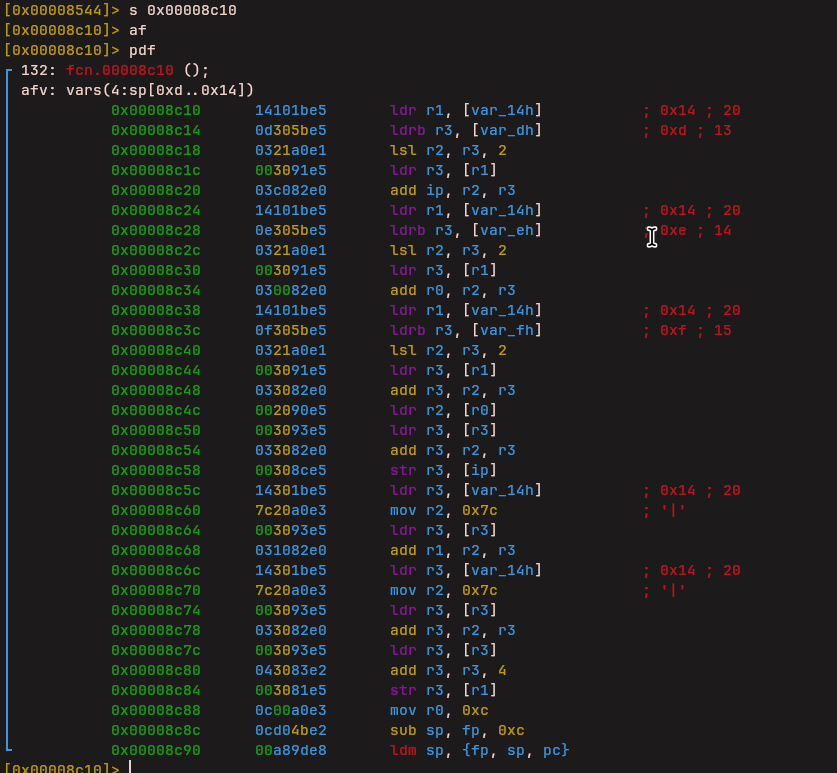Select address 0x00008c58 of str instruction
This screenshot has width=837, height=773.
pos(155,470)
